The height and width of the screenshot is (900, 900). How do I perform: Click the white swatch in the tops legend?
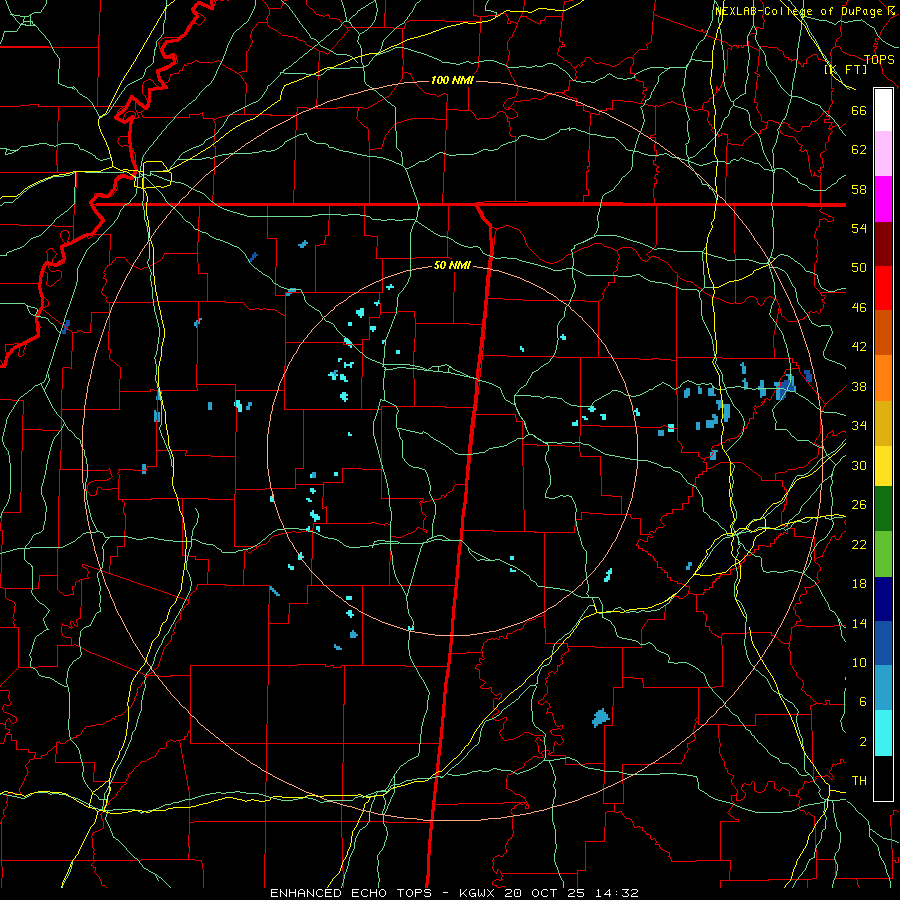[883, 110]
